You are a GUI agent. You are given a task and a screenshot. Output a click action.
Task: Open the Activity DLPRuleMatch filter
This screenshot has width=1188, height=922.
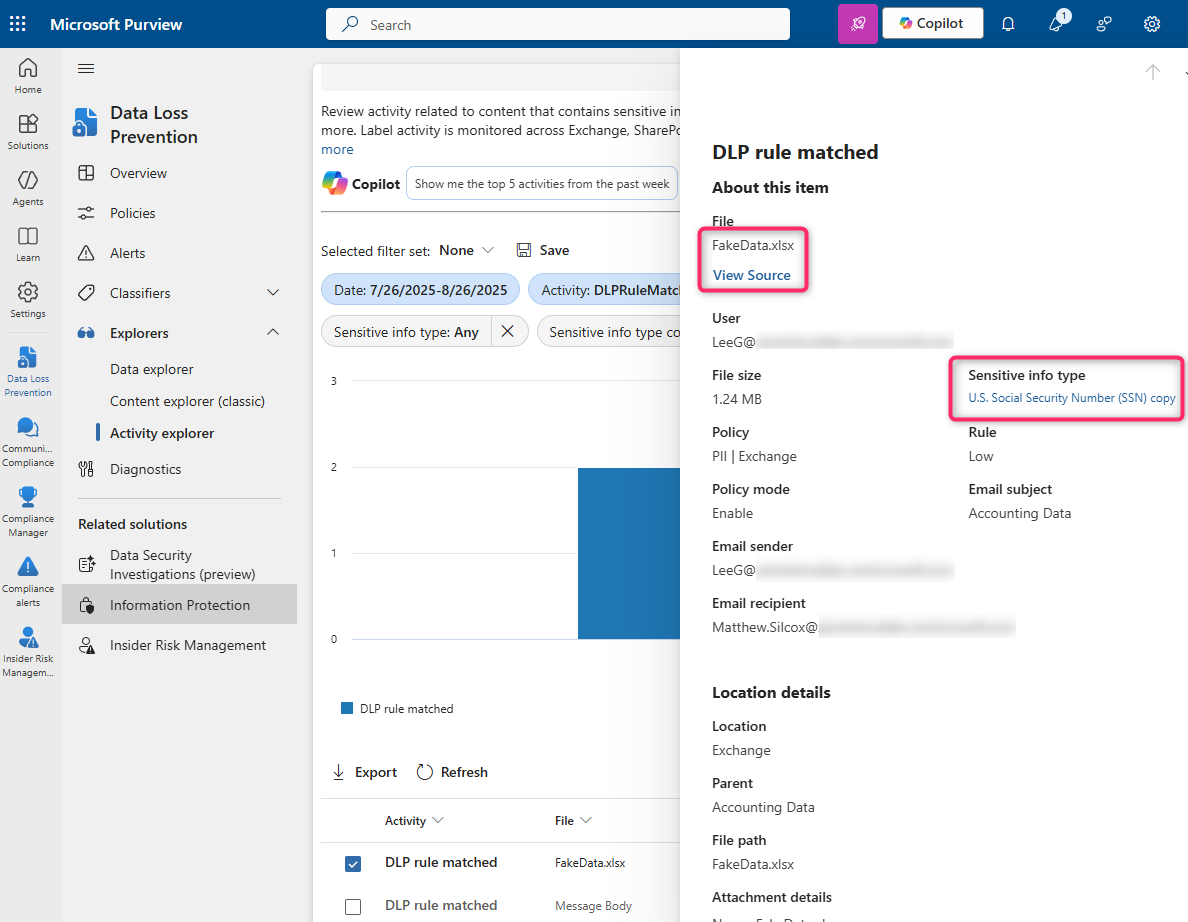tap(605, 290)
